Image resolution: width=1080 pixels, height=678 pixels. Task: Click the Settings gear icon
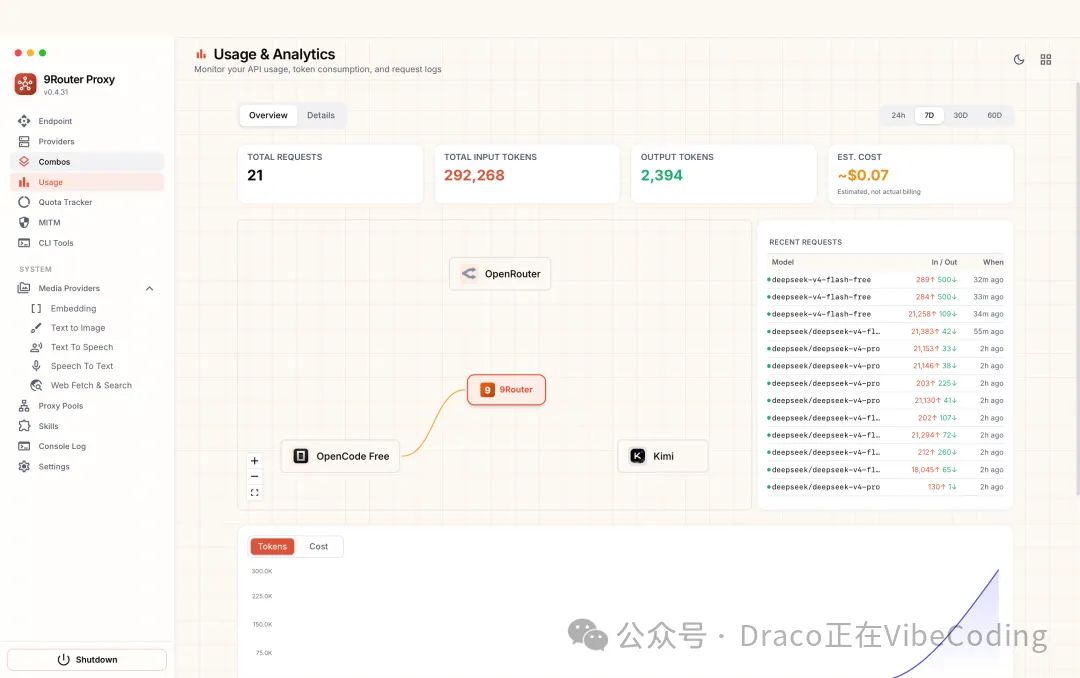[24, 466]
